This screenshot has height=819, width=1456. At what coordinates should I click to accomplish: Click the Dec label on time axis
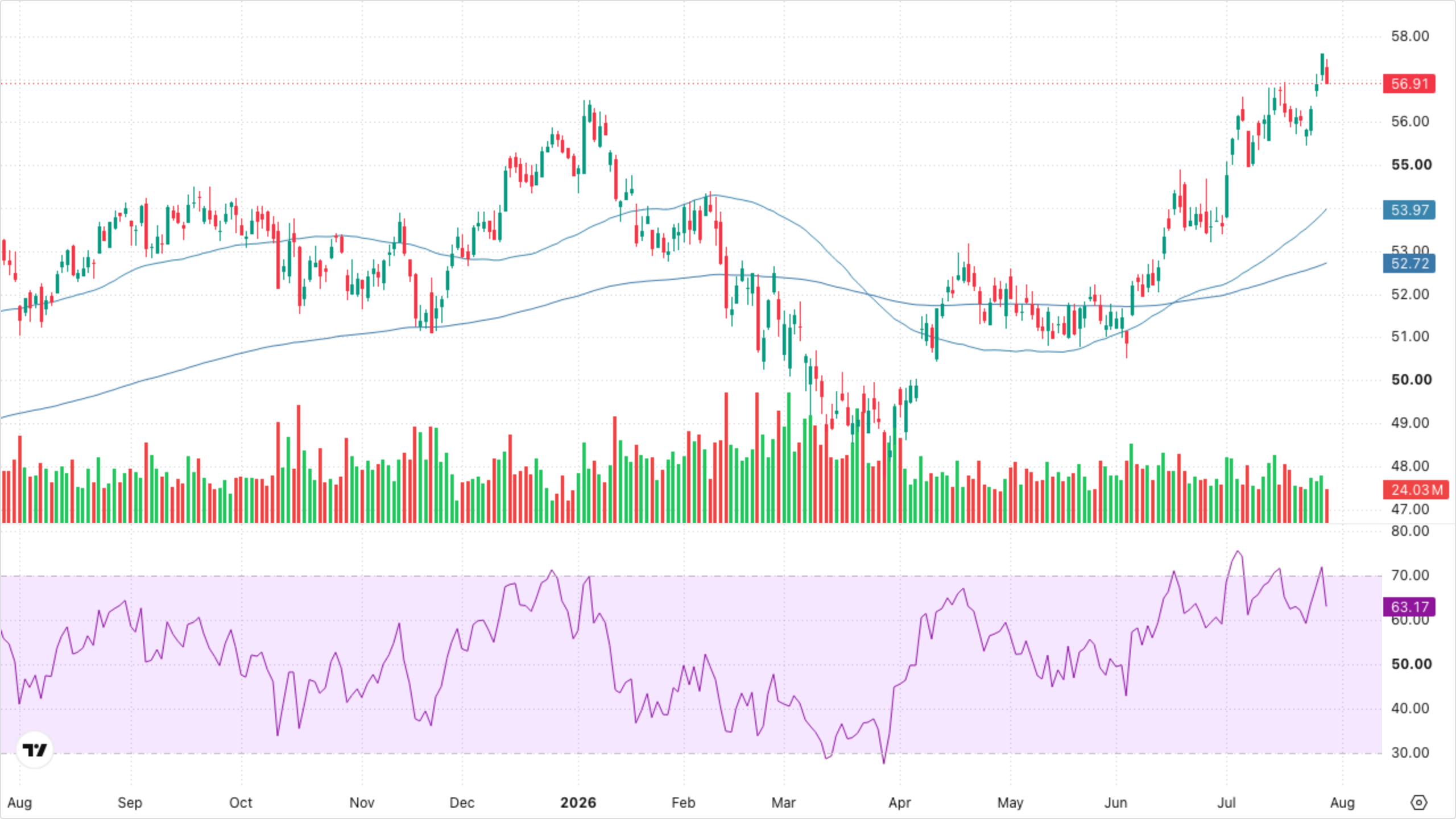[462, 803]
